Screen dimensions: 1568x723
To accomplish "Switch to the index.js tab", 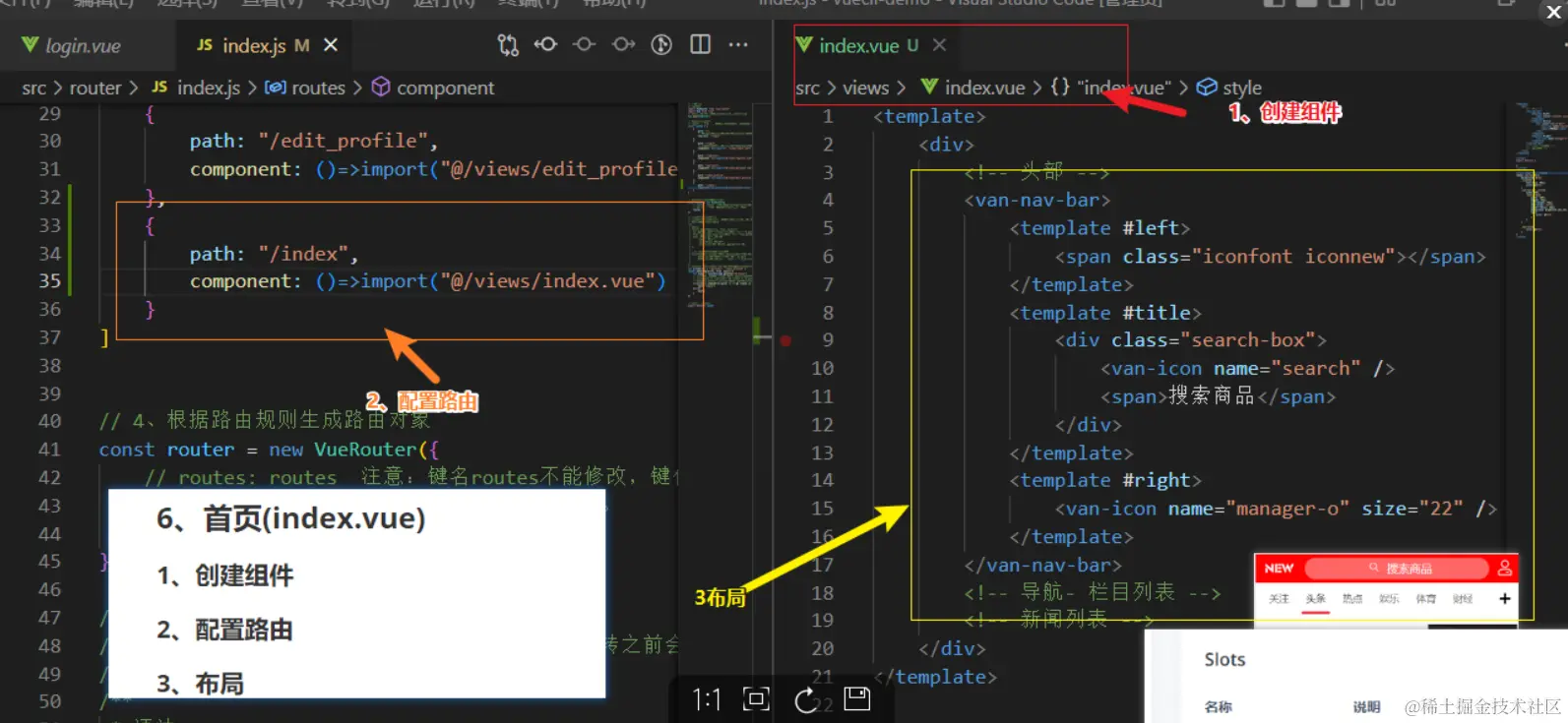I will click(x=265, y=45).
